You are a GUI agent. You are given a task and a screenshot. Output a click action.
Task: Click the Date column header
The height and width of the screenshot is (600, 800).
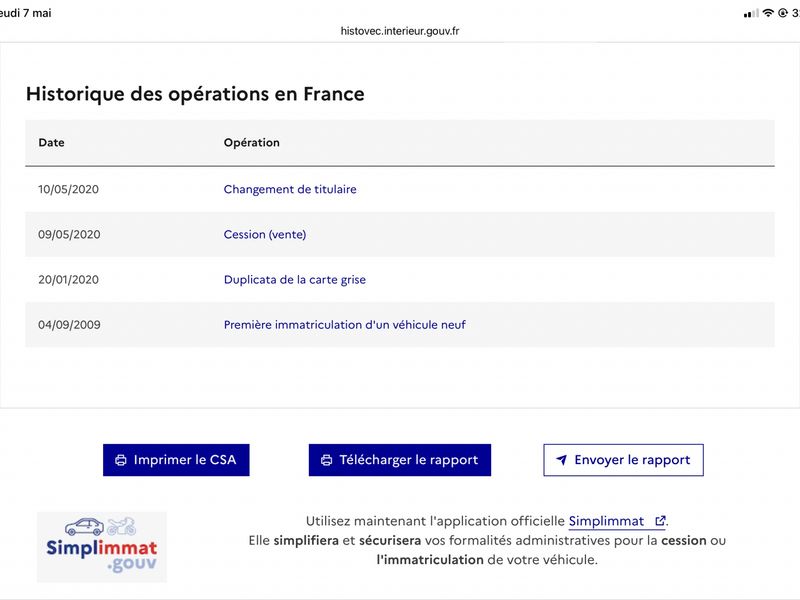click(52, 142)
